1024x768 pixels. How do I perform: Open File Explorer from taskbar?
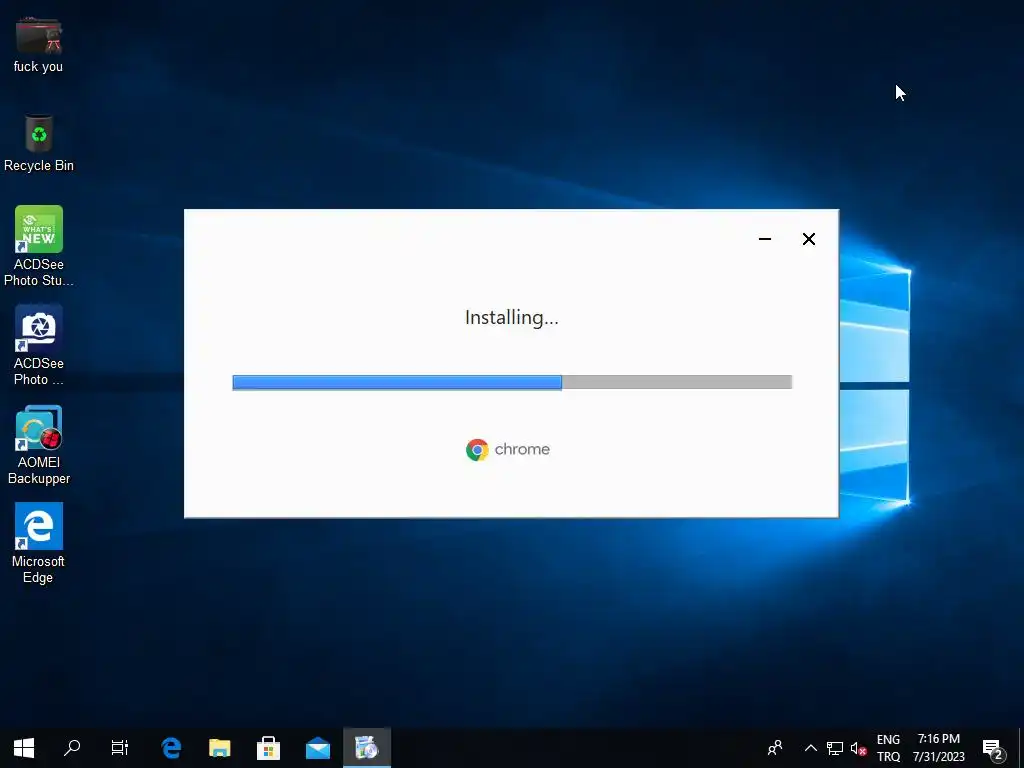click(219, 748)
